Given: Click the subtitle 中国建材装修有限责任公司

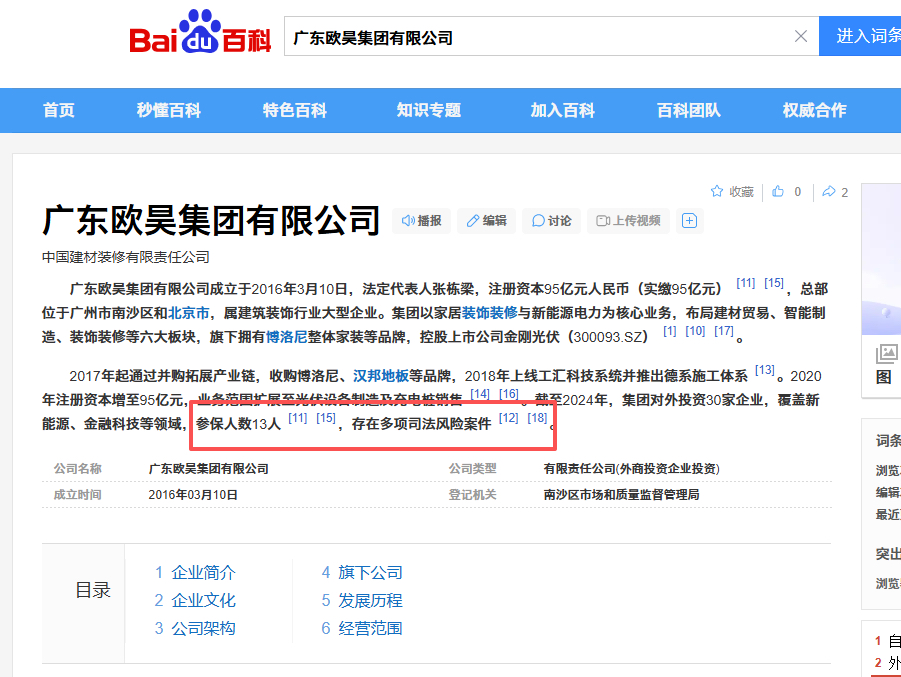Looking at the screenshot, I should pos(126,257).
